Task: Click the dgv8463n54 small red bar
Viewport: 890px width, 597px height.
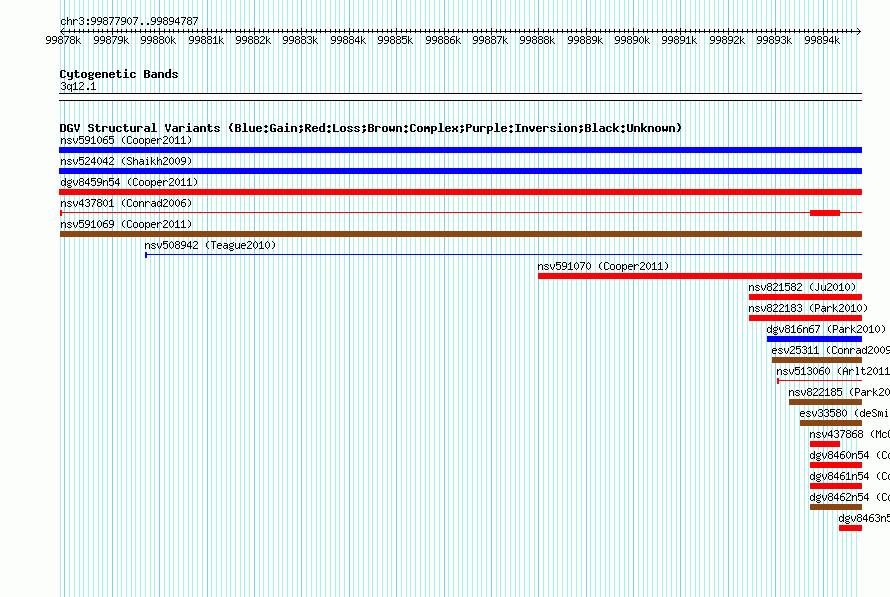Action: pyautogui.click(x=850, y=528)
